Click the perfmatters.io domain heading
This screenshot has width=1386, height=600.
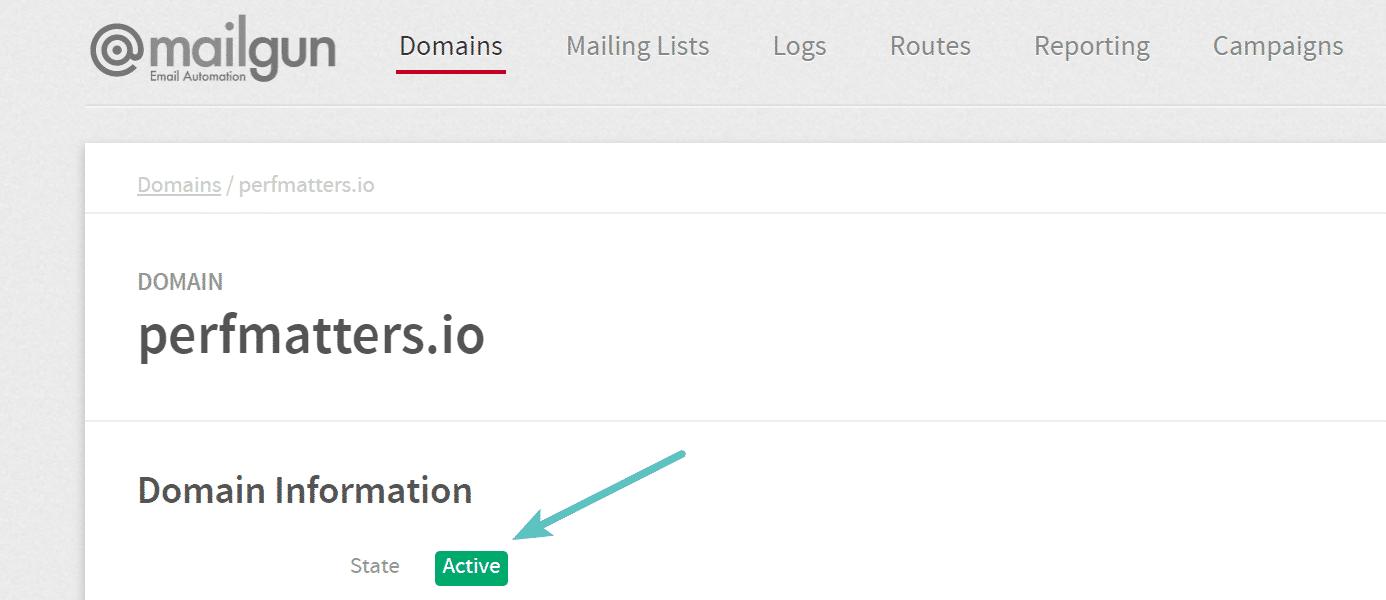tap(311, 335)
